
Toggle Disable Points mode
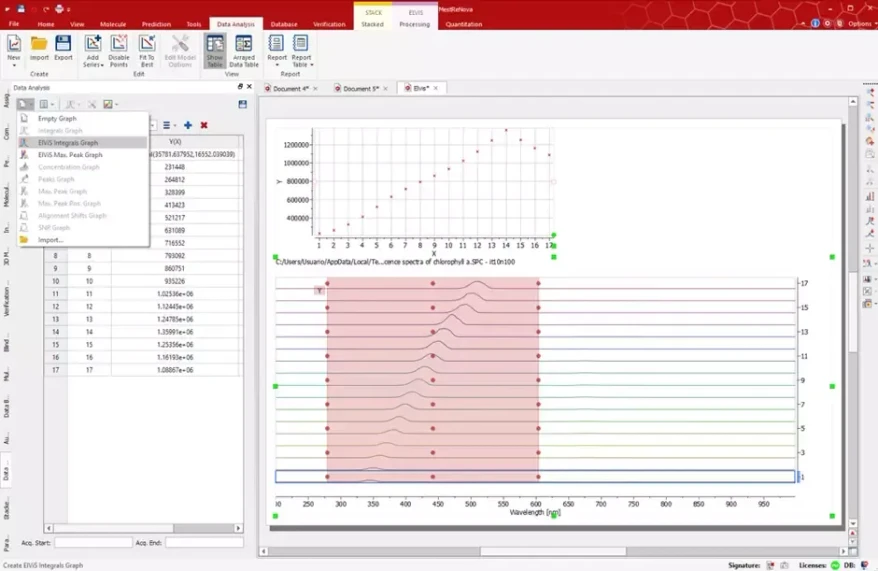(x=119, y=51)
